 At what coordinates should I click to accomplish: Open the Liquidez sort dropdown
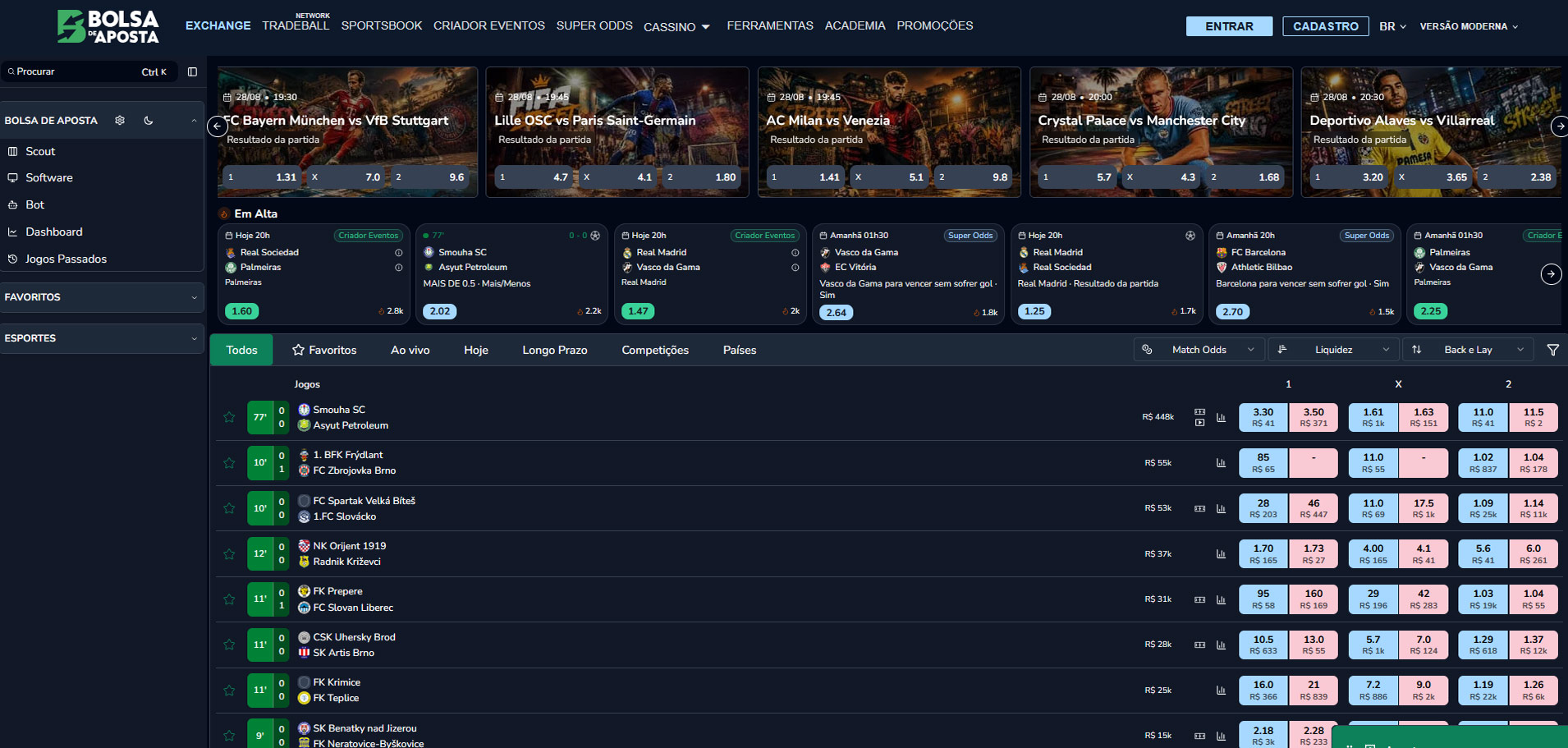tap(1333, 350)
